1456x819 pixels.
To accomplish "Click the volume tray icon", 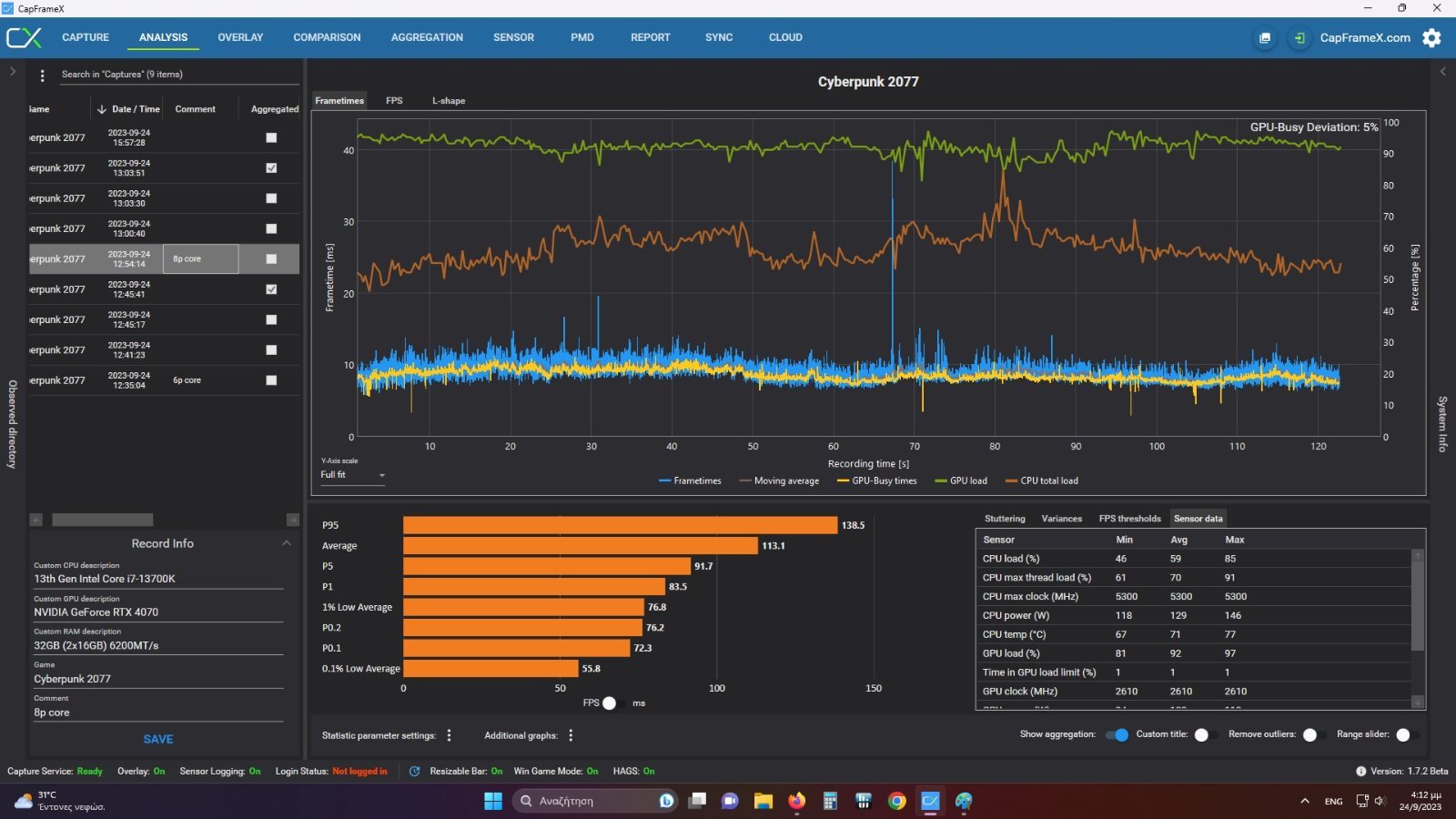I will (x=1380, y=801).
